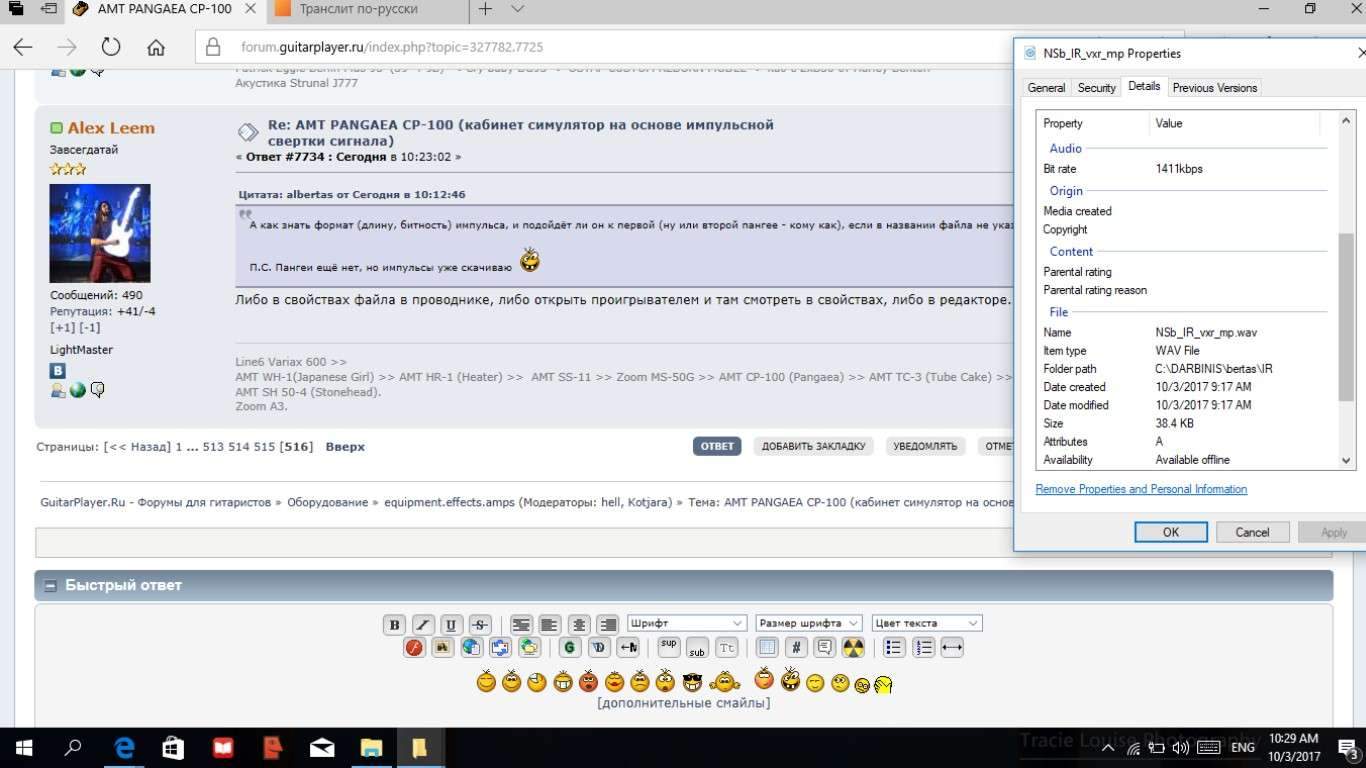This screenshot has width=1366, height=768.
Task: Click the center align text icon
Action: pyautogui.click(x=578, y=625)
